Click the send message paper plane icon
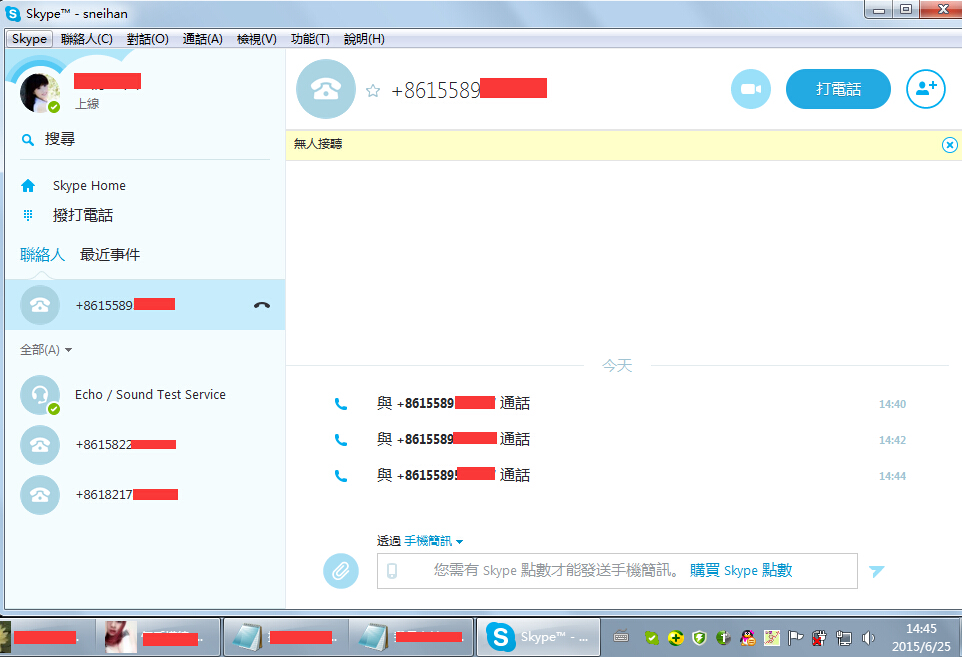962x657 pixels. coord(876,571)
